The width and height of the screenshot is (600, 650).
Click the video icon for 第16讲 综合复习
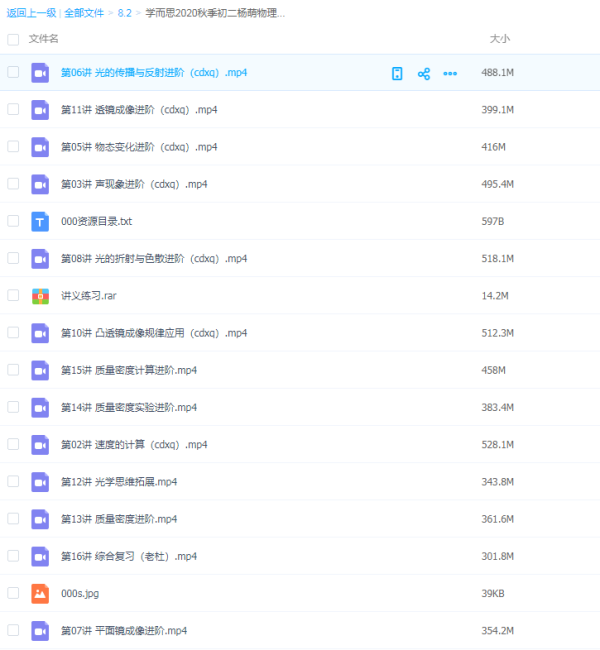(40, 556)
